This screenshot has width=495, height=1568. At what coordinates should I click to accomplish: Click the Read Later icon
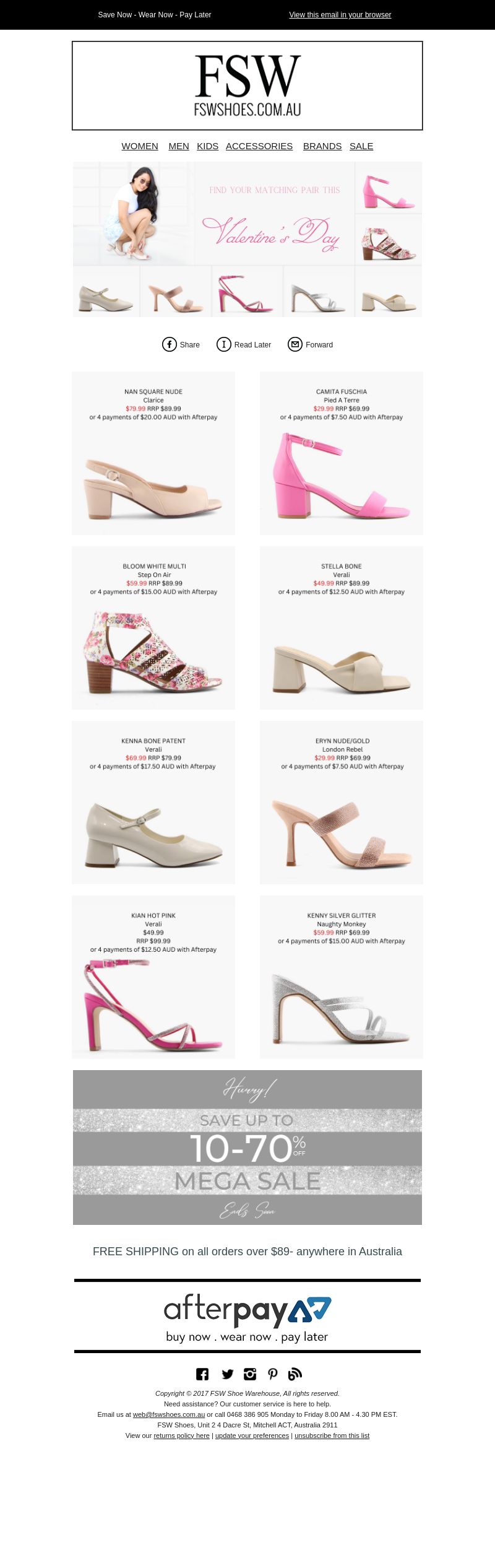[x=223, y=344]
